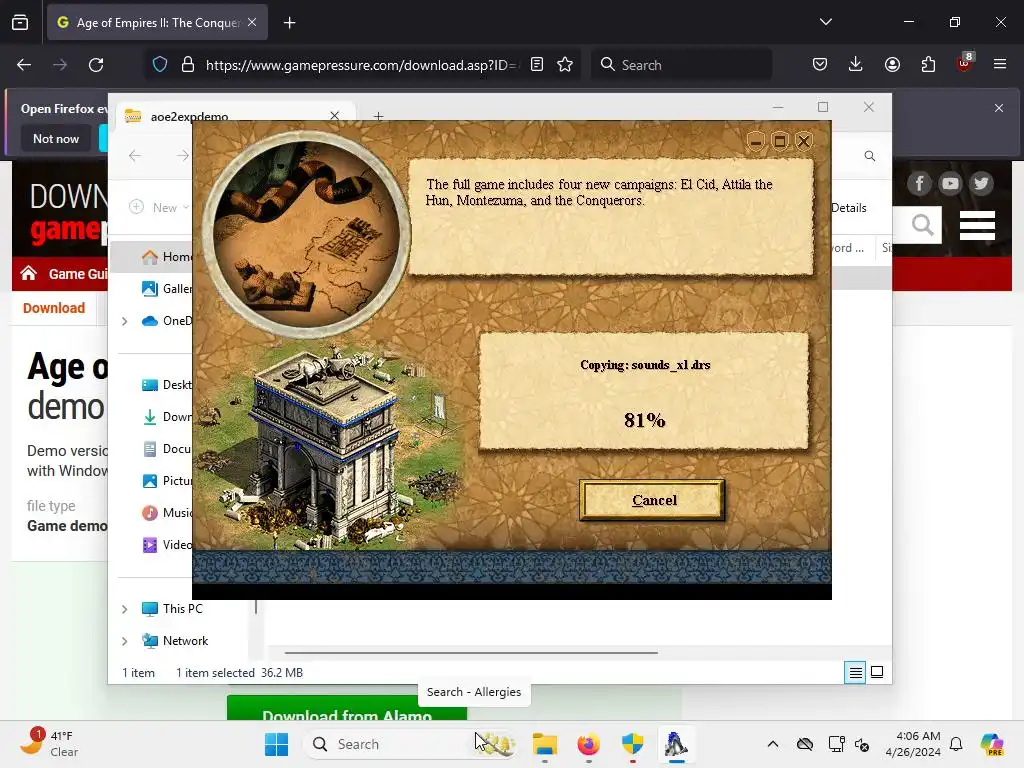The image size is (1024, 768).
Task: List all tabs with the dropdown arrow
Action: (826, 22)
